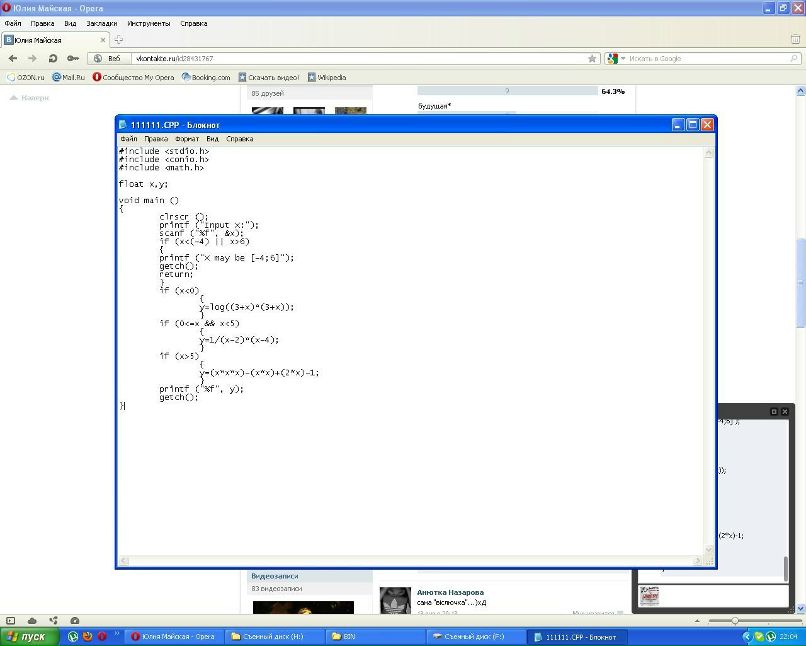
Task: Click the browser Back arrow button
Action: point(13,58)
